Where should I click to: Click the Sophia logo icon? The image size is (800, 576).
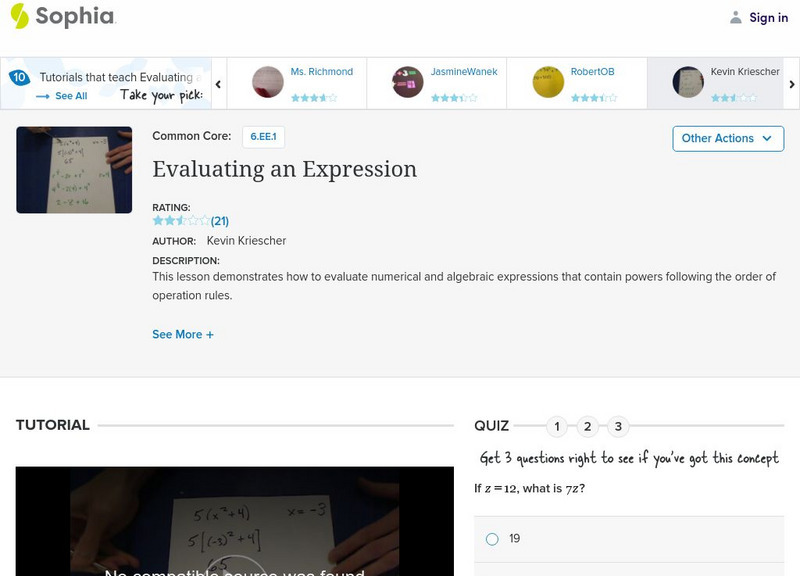pos(20,16)
